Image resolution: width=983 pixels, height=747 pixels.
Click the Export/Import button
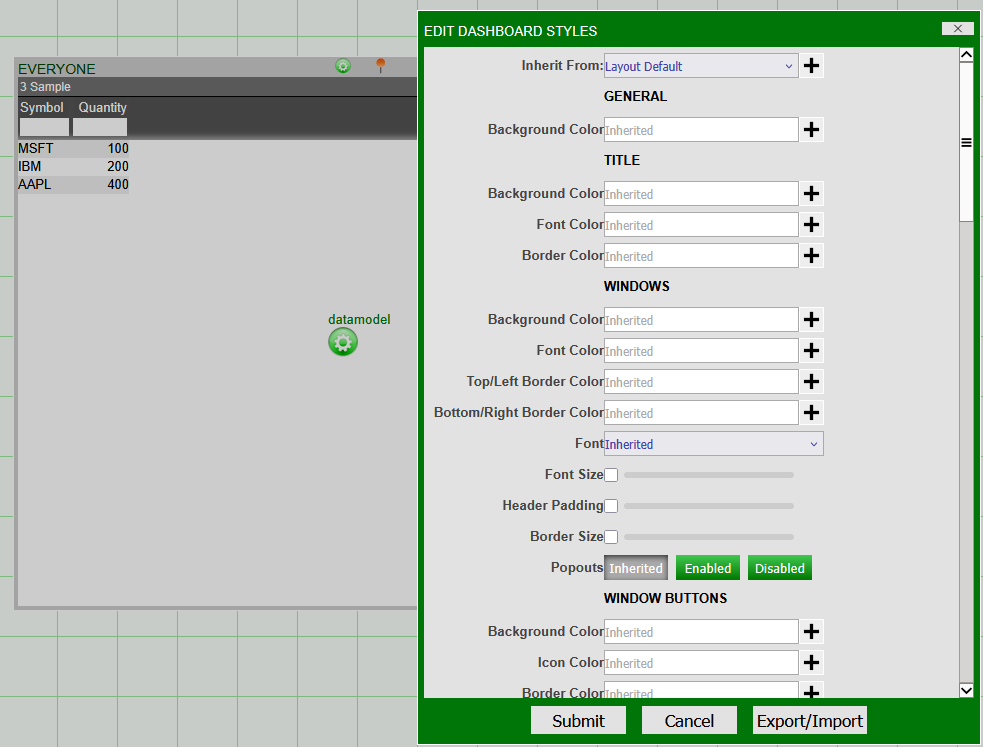809,721
